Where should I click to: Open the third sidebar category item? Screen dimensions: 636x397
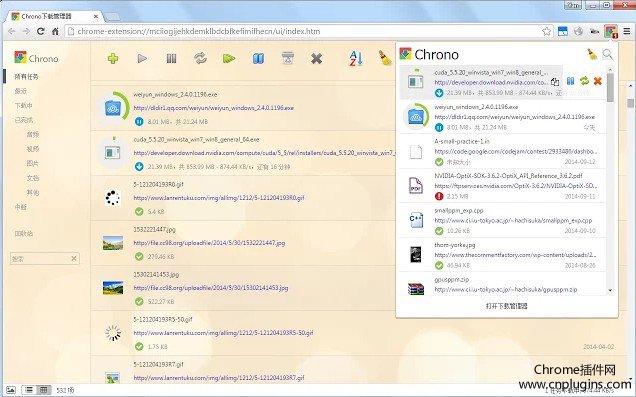[24, 105]
